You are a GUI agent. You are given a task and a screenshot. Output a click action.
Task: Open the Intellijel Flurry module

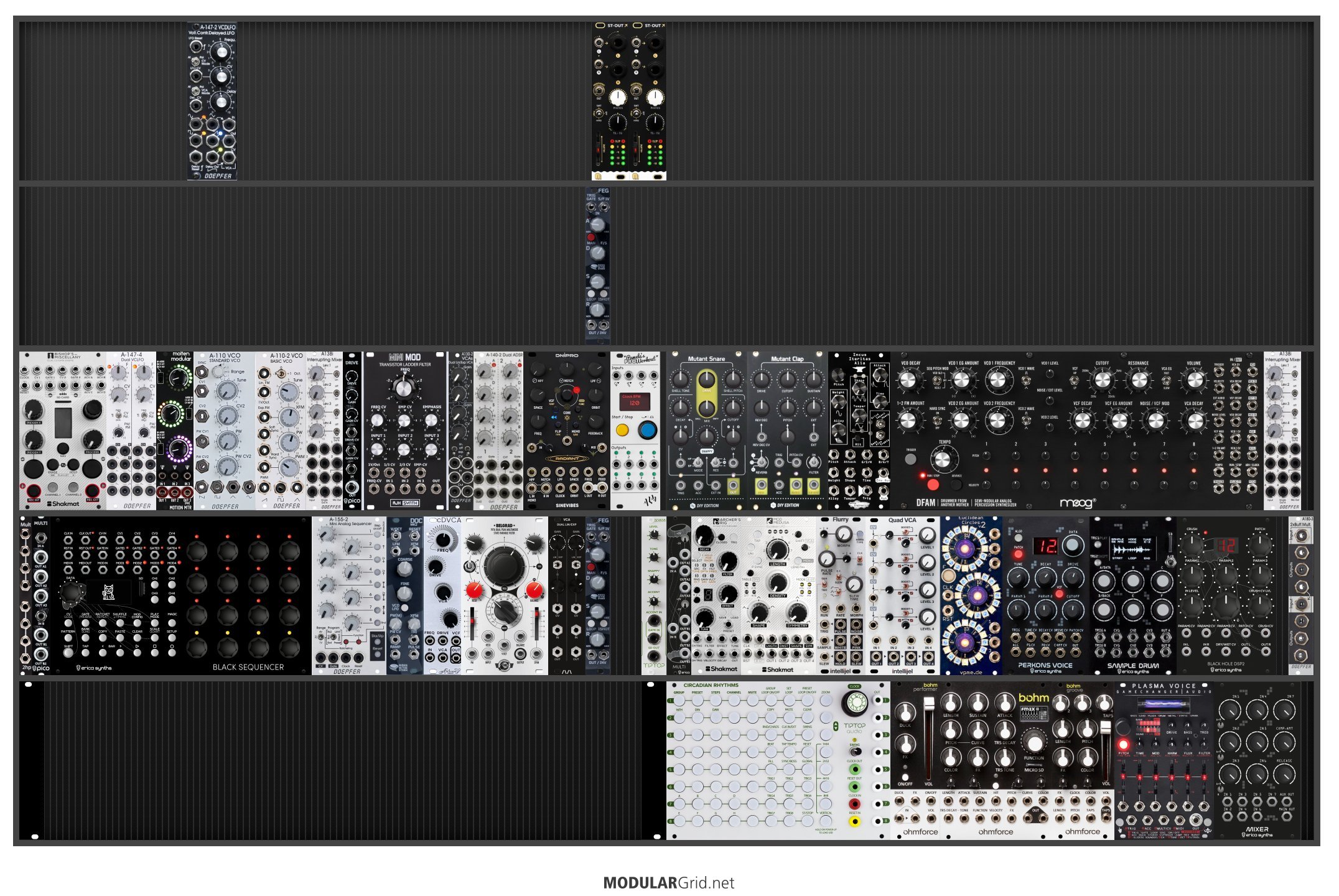(x=841, y=596)
